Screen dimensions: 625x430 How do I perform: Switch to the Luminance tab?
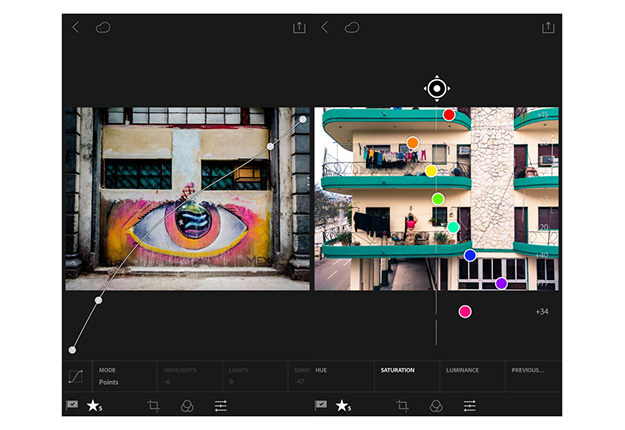pos(462,371)
